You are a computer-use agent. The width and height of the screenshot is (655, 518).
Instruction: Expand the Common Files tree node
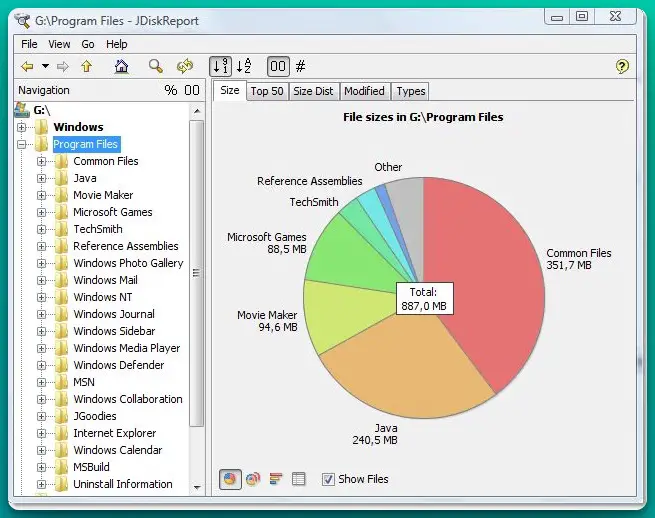tap(41, 161)
